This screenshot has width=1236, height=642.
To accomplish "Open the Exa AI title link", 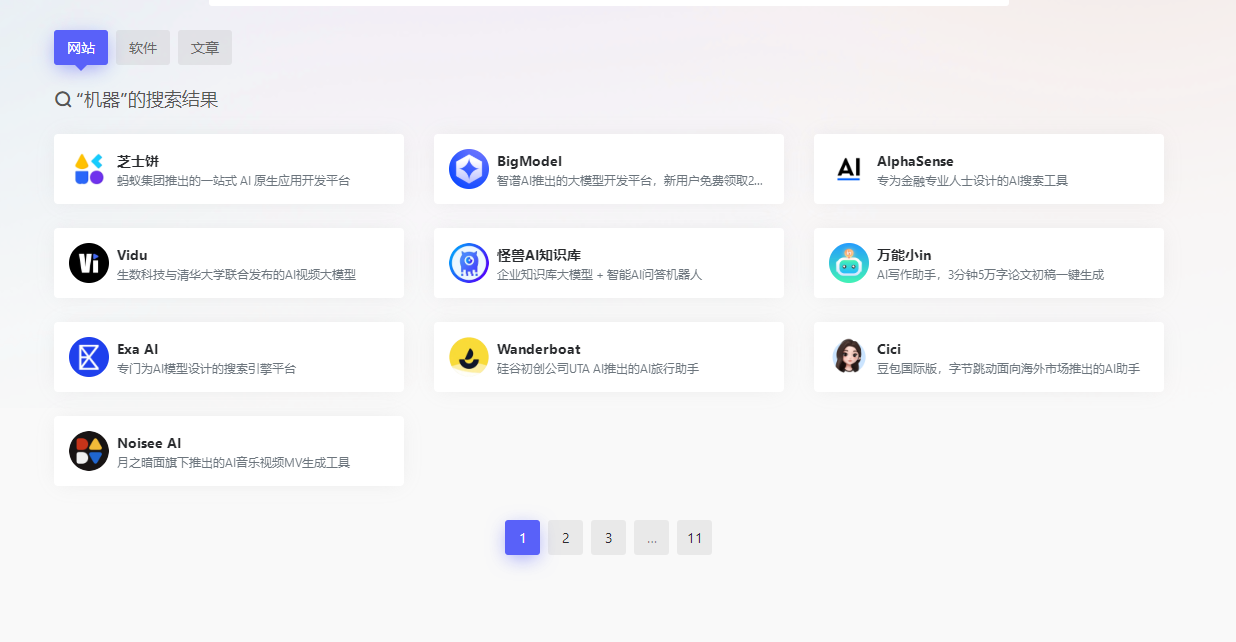I will 137,349.
